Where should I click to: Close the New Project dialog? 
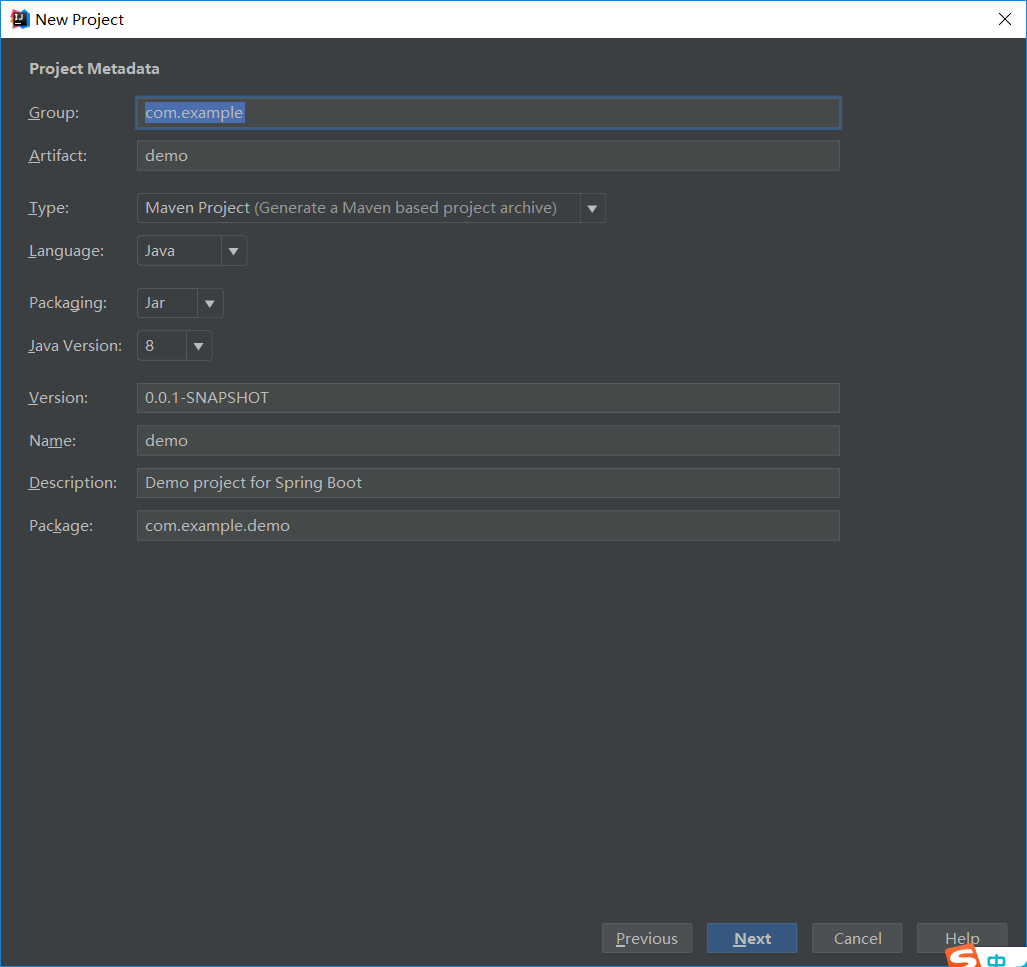coord(1005,19)
